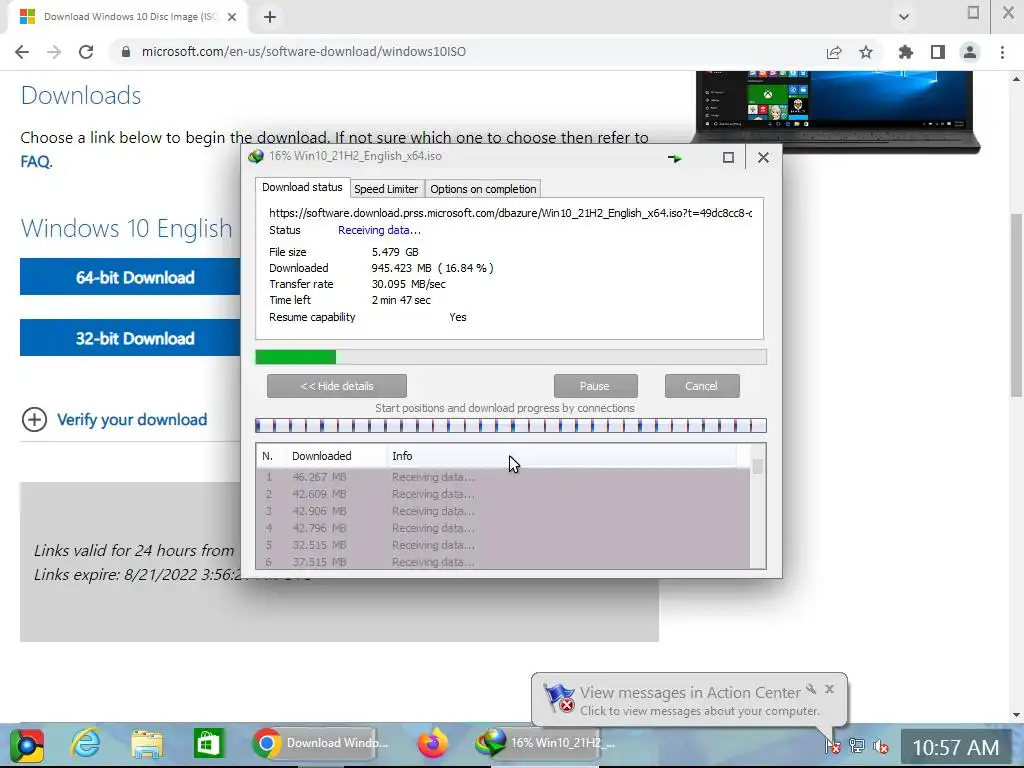Click the muted volume tray icon

[x=881, y=745]
